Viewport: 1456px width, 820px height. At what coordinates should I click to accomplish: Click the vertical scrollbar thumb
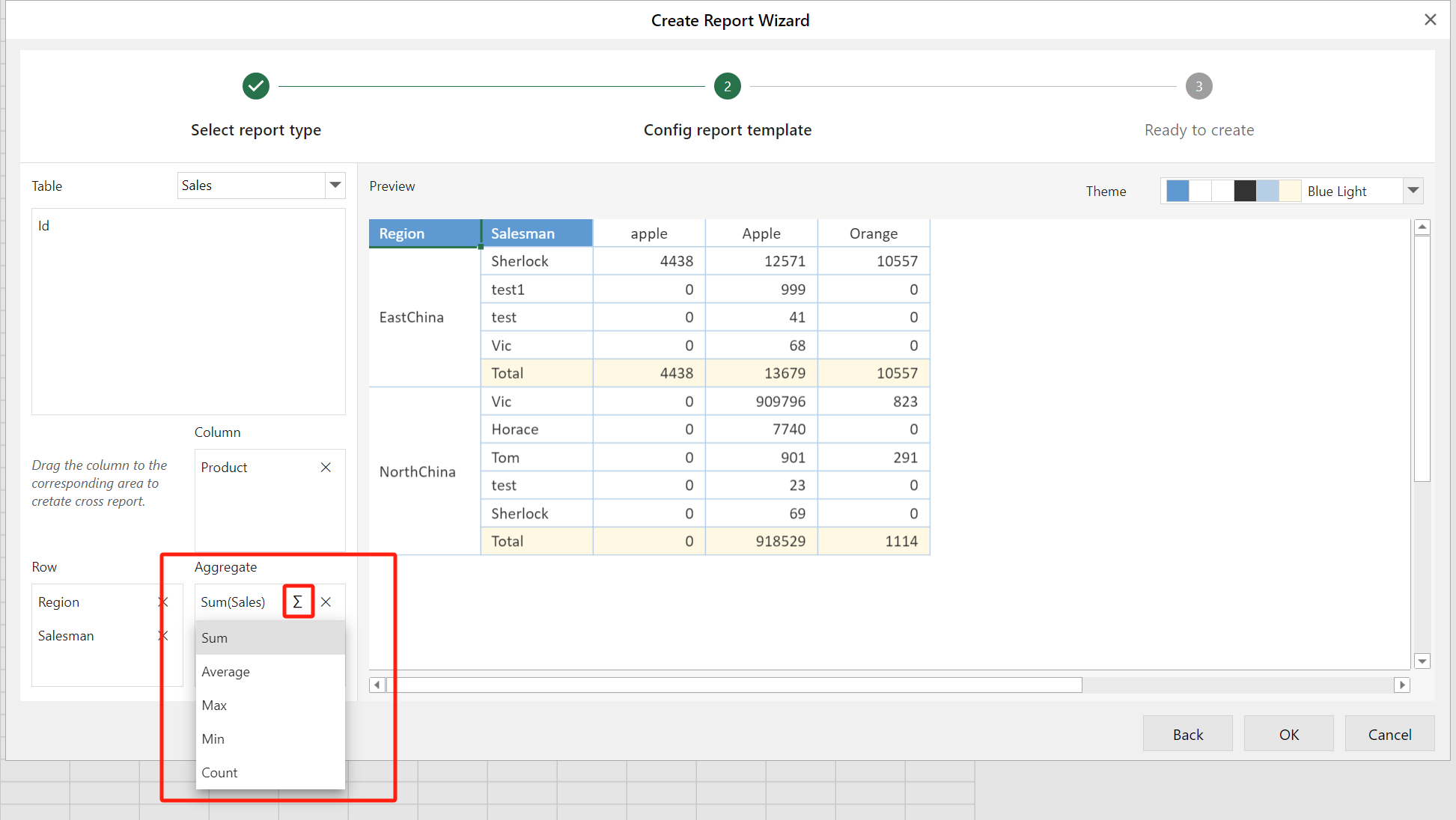(x=1422, y=358)
